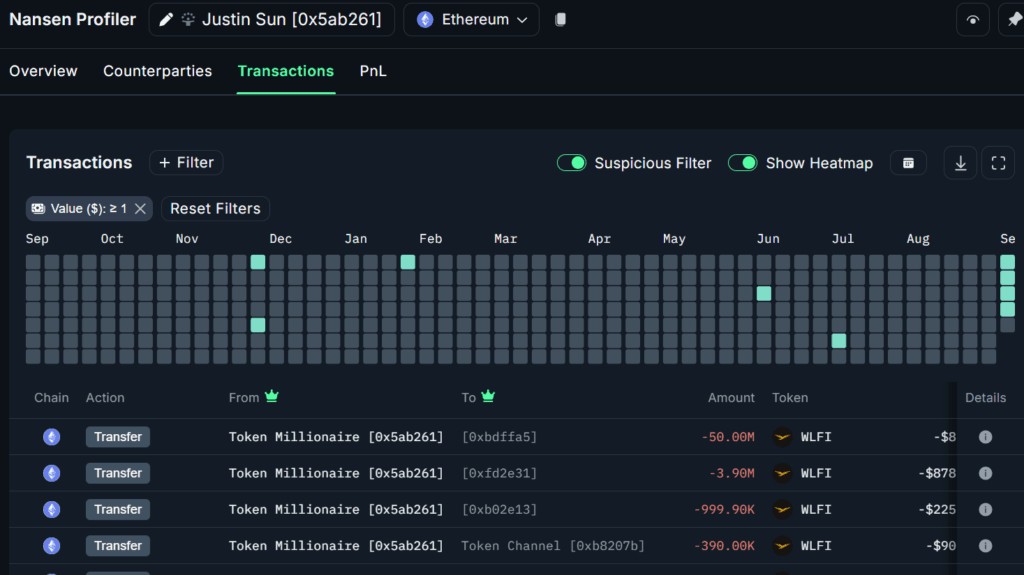Open details info icon for -999.90K row

(985, 509)
